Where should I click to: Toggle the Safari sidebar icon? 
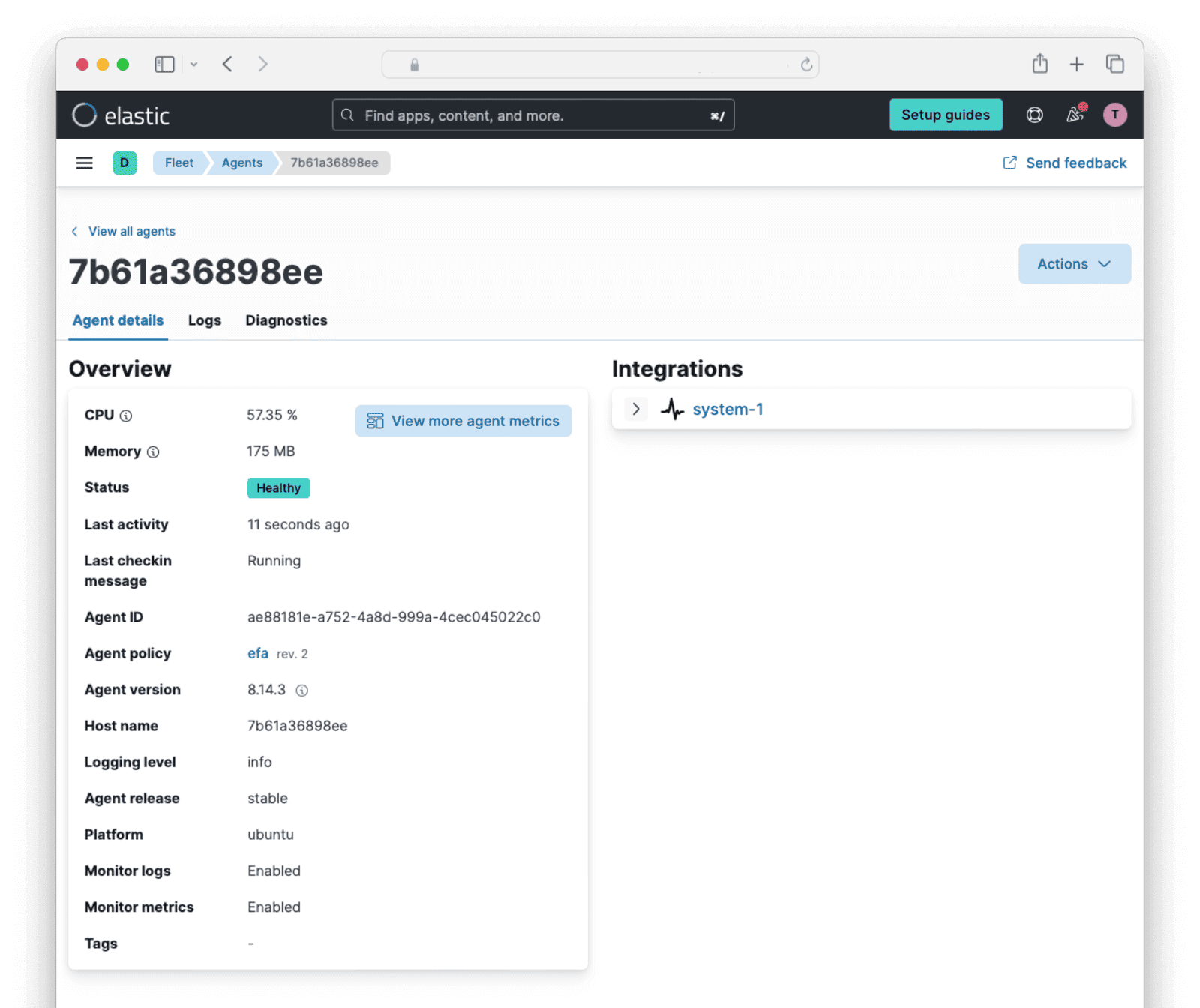point(164,64)
